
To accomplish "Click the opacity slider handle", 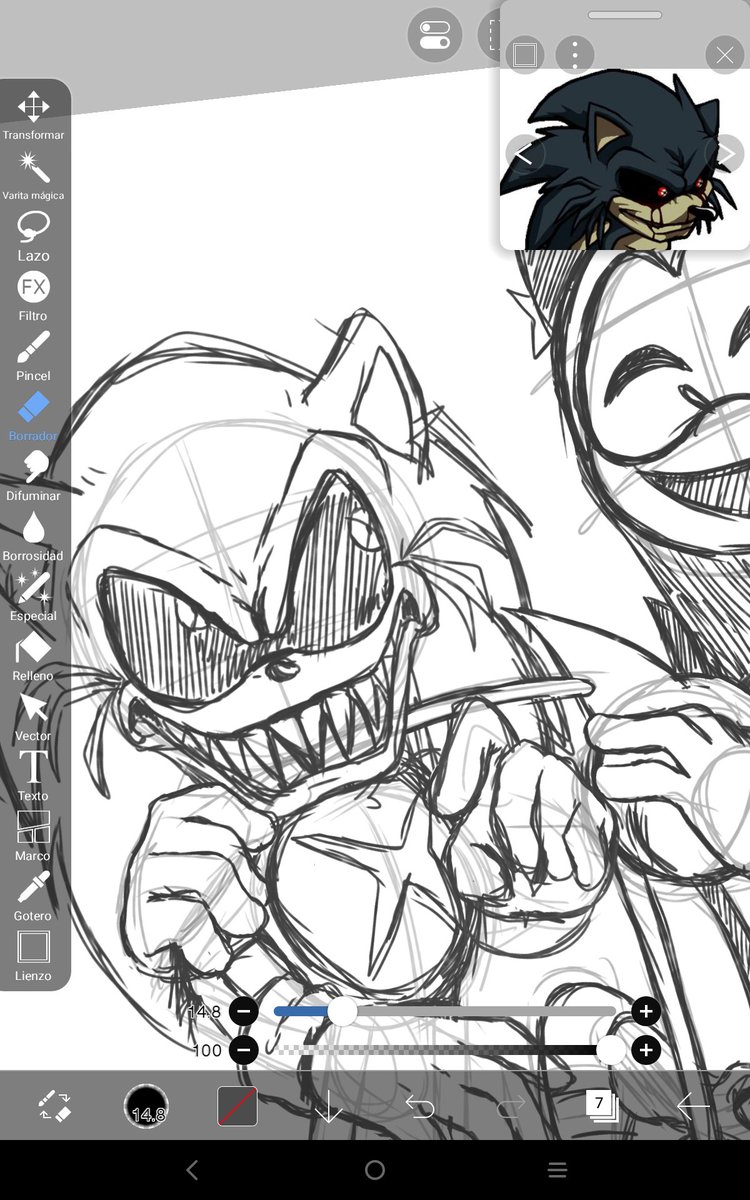I will (x=610, y=1050).
